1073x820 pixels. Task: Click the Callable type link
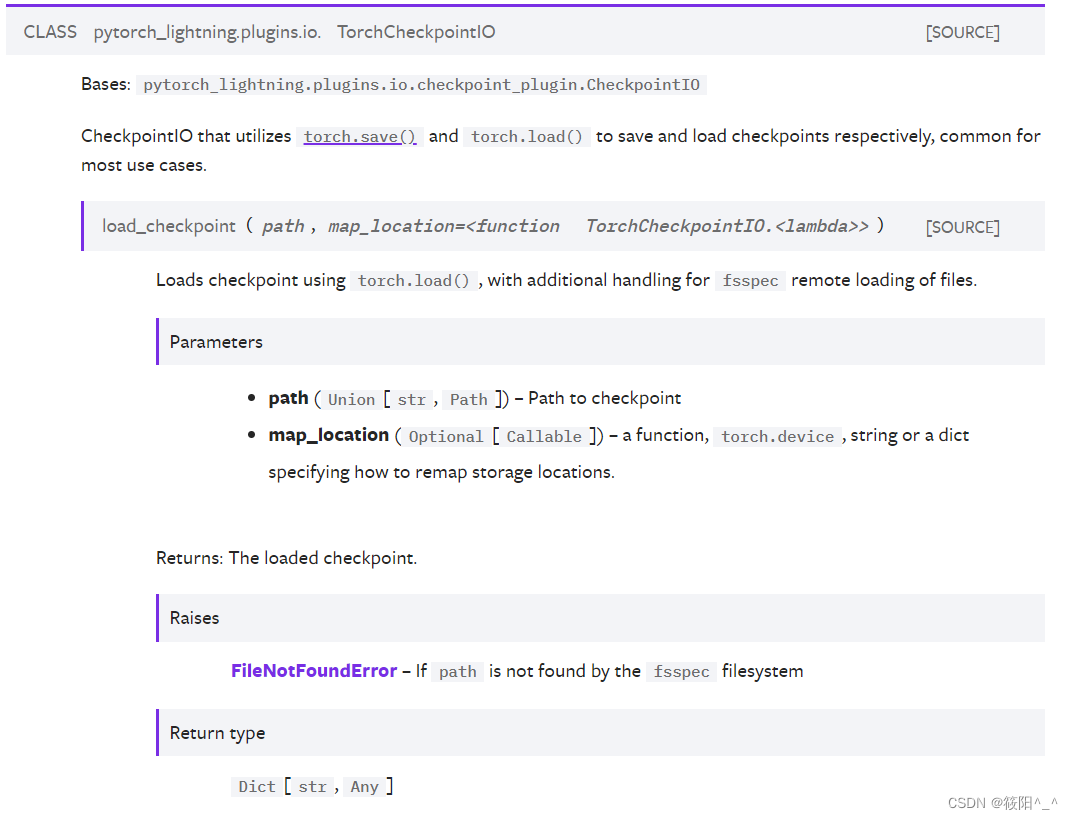[x=544, y=436]
